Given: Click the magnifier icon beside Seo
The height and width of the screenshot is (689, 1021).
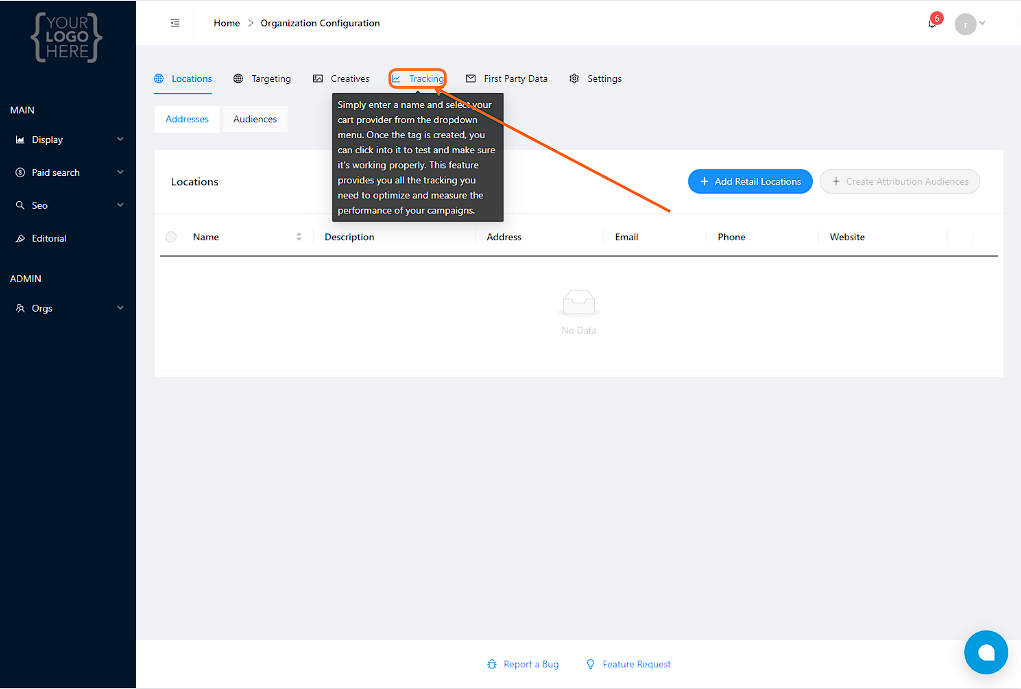Looking at the screenshot, I should (x=20, y=205).
